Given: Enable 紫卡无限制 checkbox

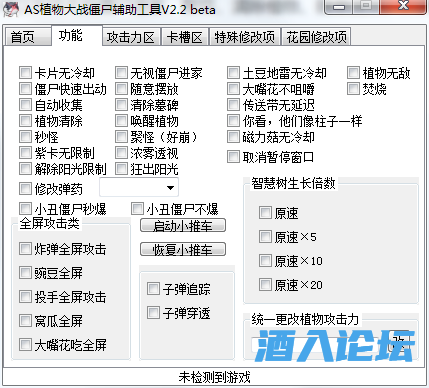Looking at the screenshot, I should pyautogui.click(x=25, y=153).
